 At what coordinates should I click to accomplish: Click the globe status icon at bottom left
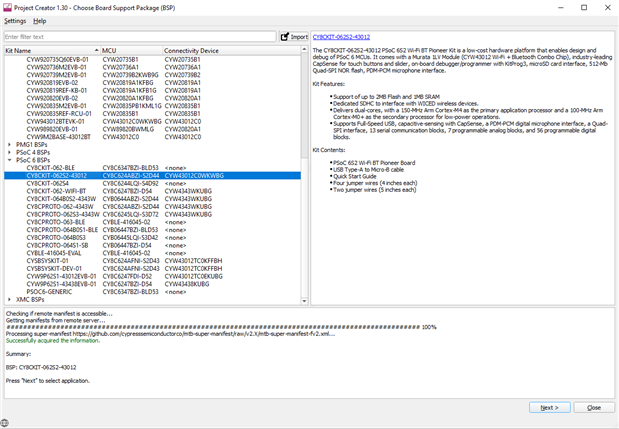[x=4, y=423]
